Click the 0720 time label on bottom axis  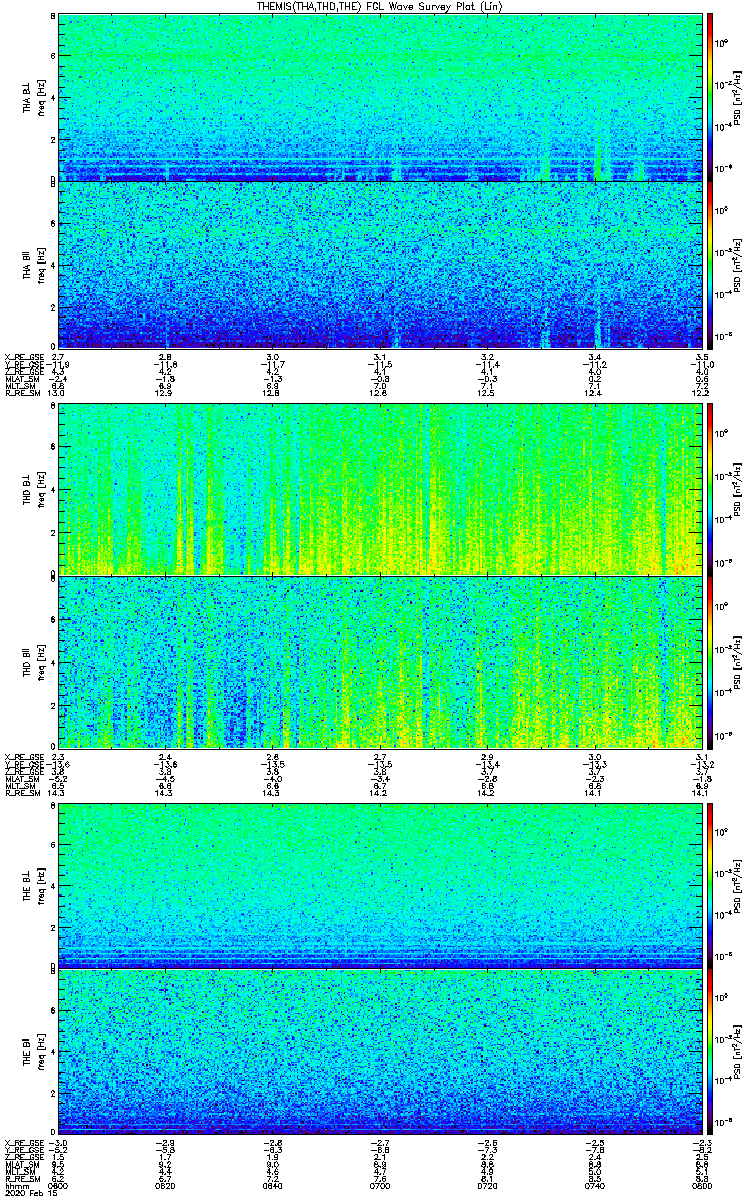[486, 1186]
